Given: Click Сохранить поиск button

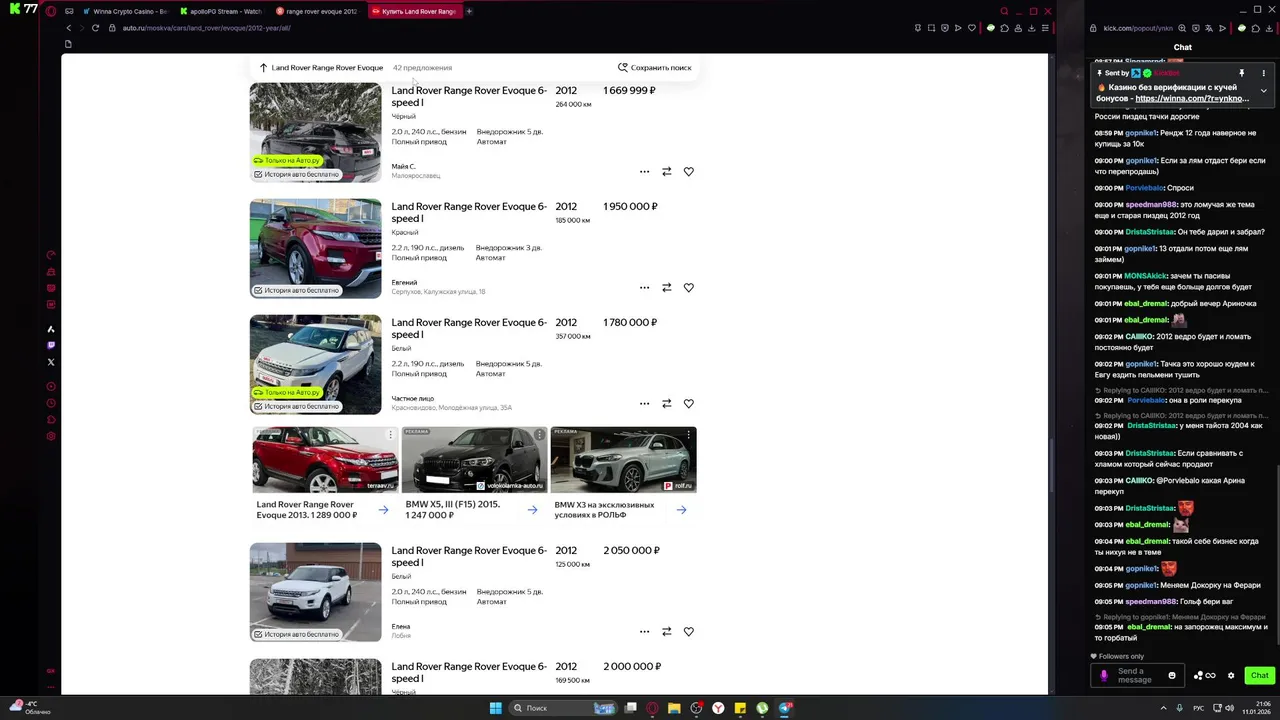Looking at the screenshot, I should click(654, 68).
